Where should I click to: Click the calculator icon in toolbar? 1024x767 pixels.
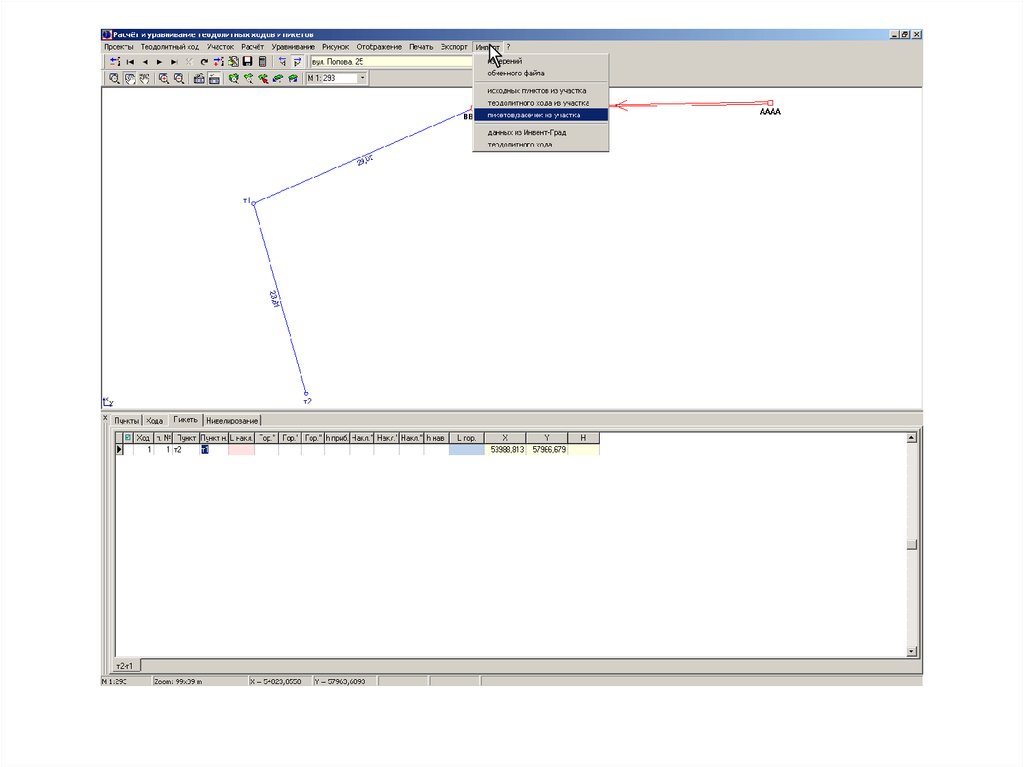(262, 62)
